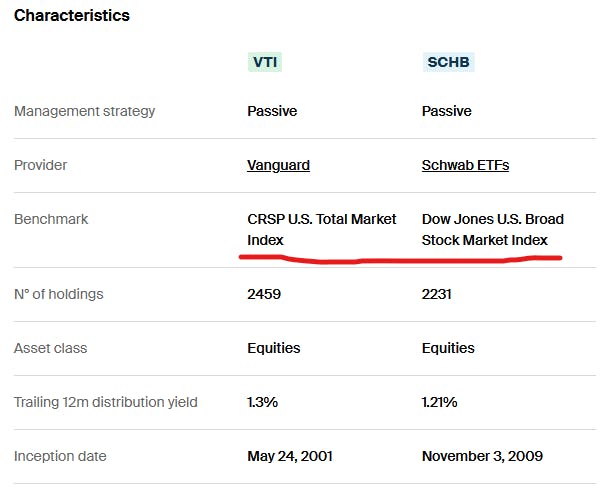Click the VTI ticker badge
The height and width of the screenshot is (493, 612).
pos(265,62)
